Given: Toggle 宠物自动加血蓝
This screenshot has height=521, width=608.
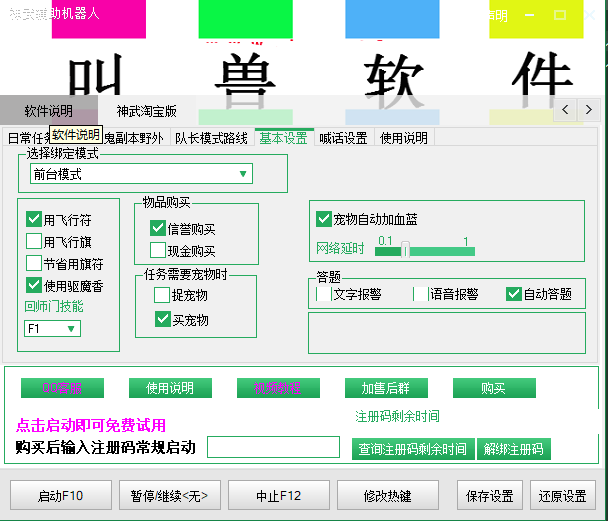Looking at the screenshot, I should (324, 219).
